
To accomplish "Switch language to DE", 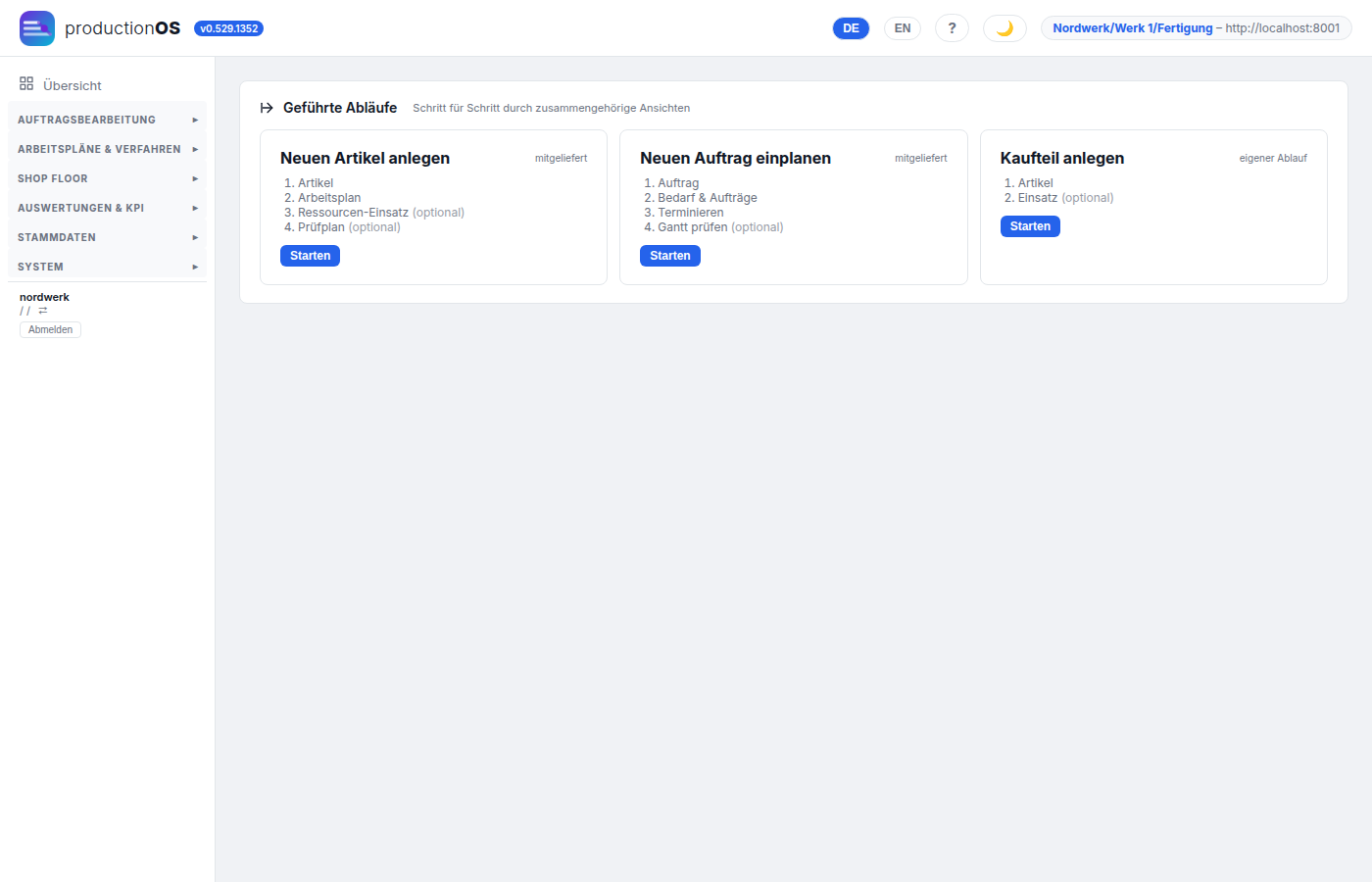I will pos(851,28).
